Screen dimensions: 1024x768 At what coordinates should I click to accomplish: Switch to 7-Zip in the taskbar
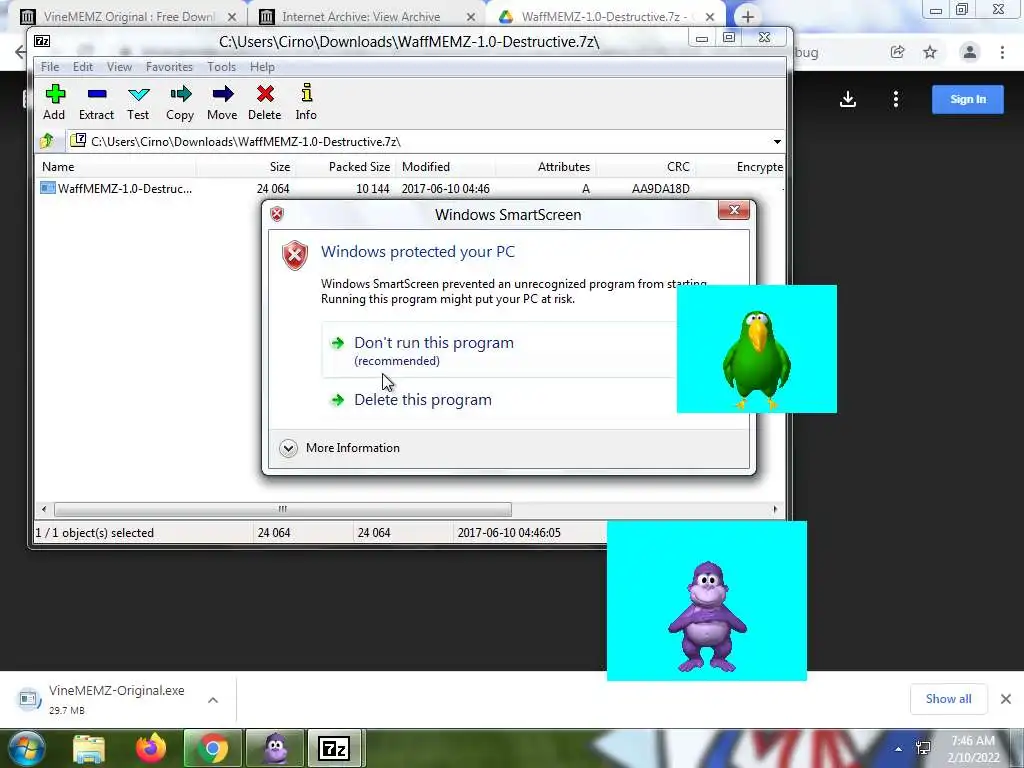pyautogui.click(x=334, y=748)
